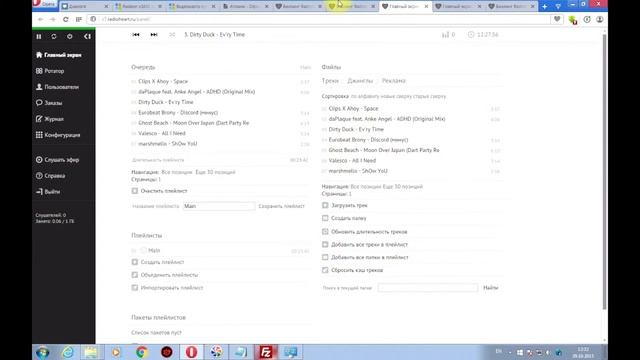The height and width of the screenshot is (360, 640).
Task: Open the Windows Start menu
Action: (42, 352)
